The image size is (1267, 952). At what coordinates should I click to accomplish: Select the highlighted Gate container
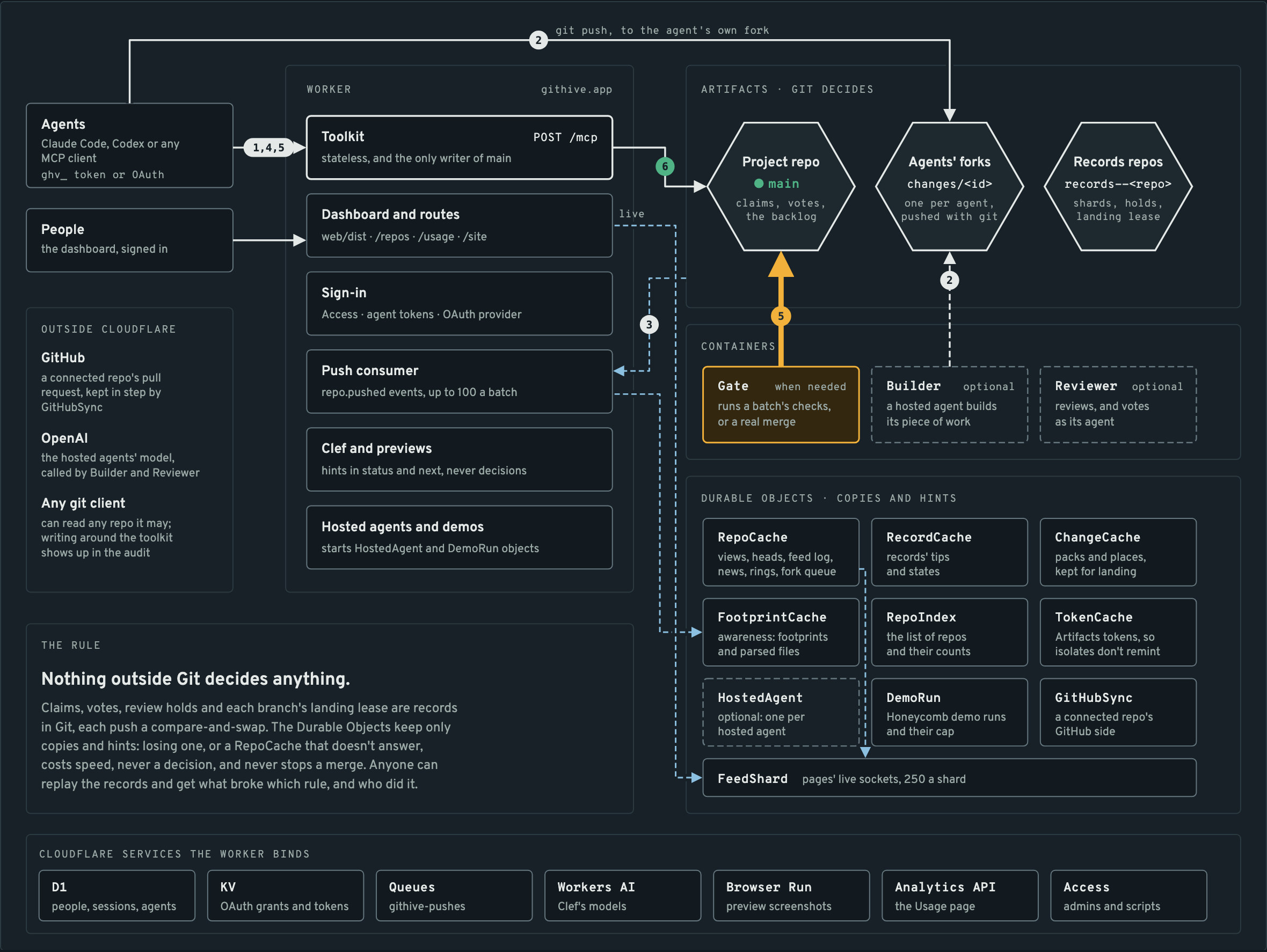click(x=781, y=405)
